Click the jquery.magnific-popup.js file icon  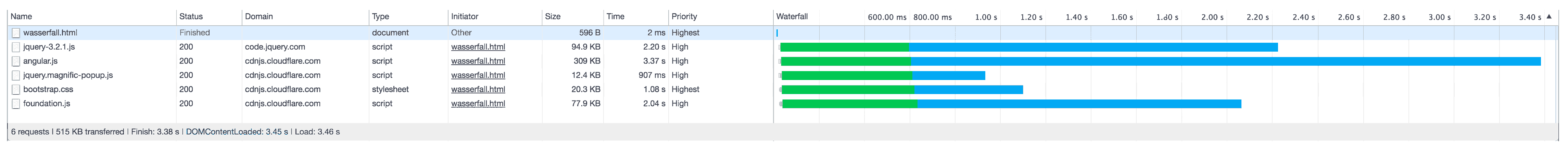click(16, 75)
